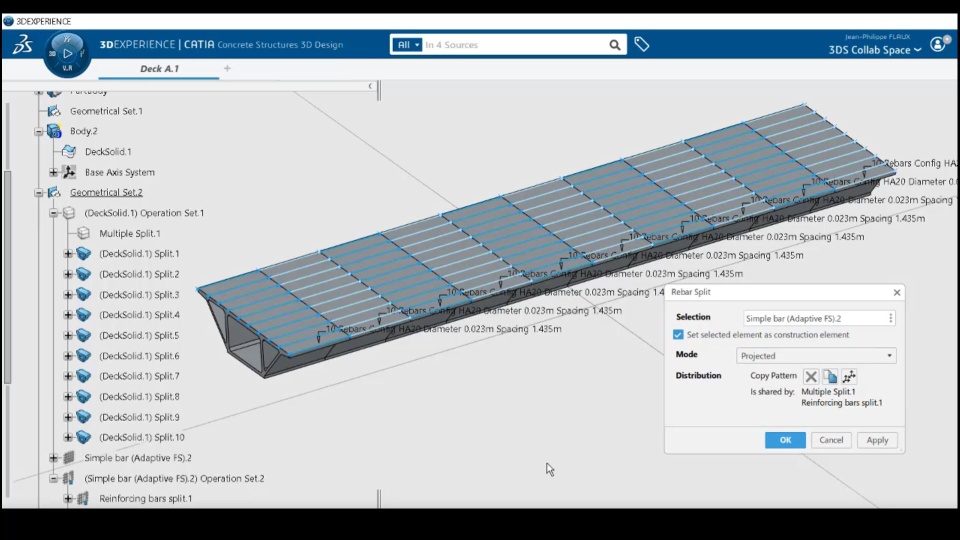Image resolution: width=960 pixels, height=540 pixels.
Task: Click the Multiple Split.1 icon
Action: pos(83,233)
